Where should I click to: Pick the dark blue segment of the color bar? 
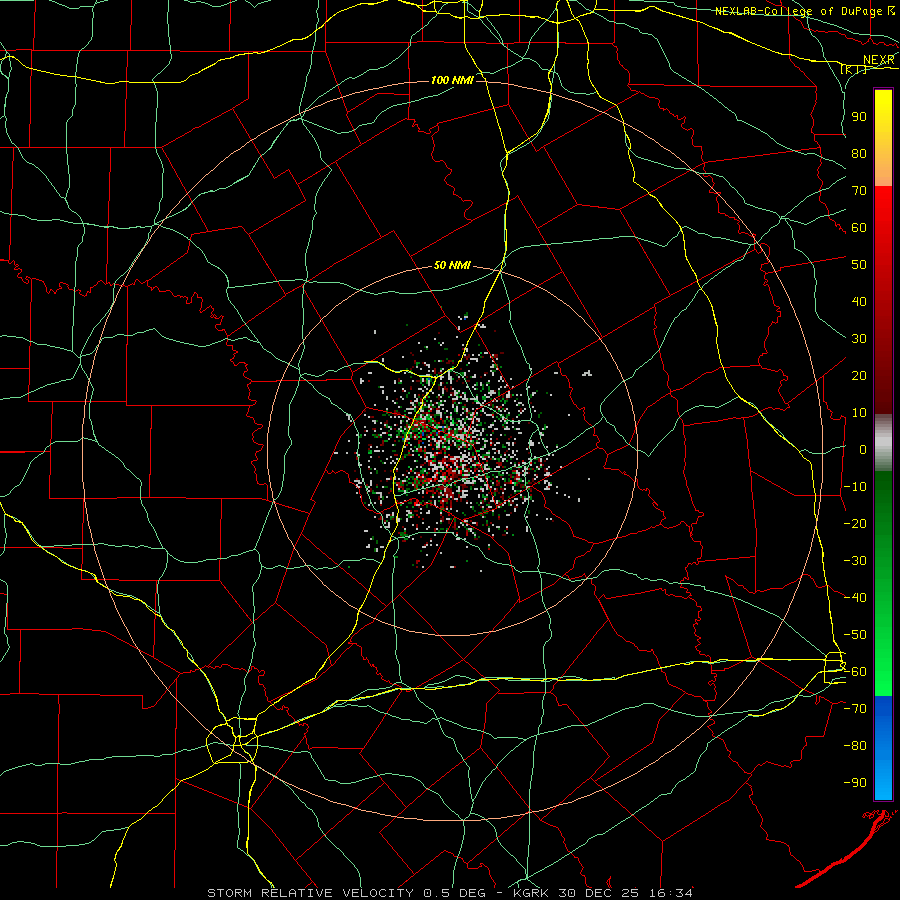tap(883, 712)
